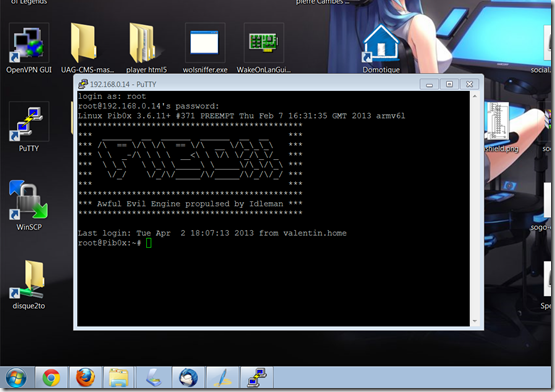Click the PuTTY scrollbar down arrow

coord(475,321)
